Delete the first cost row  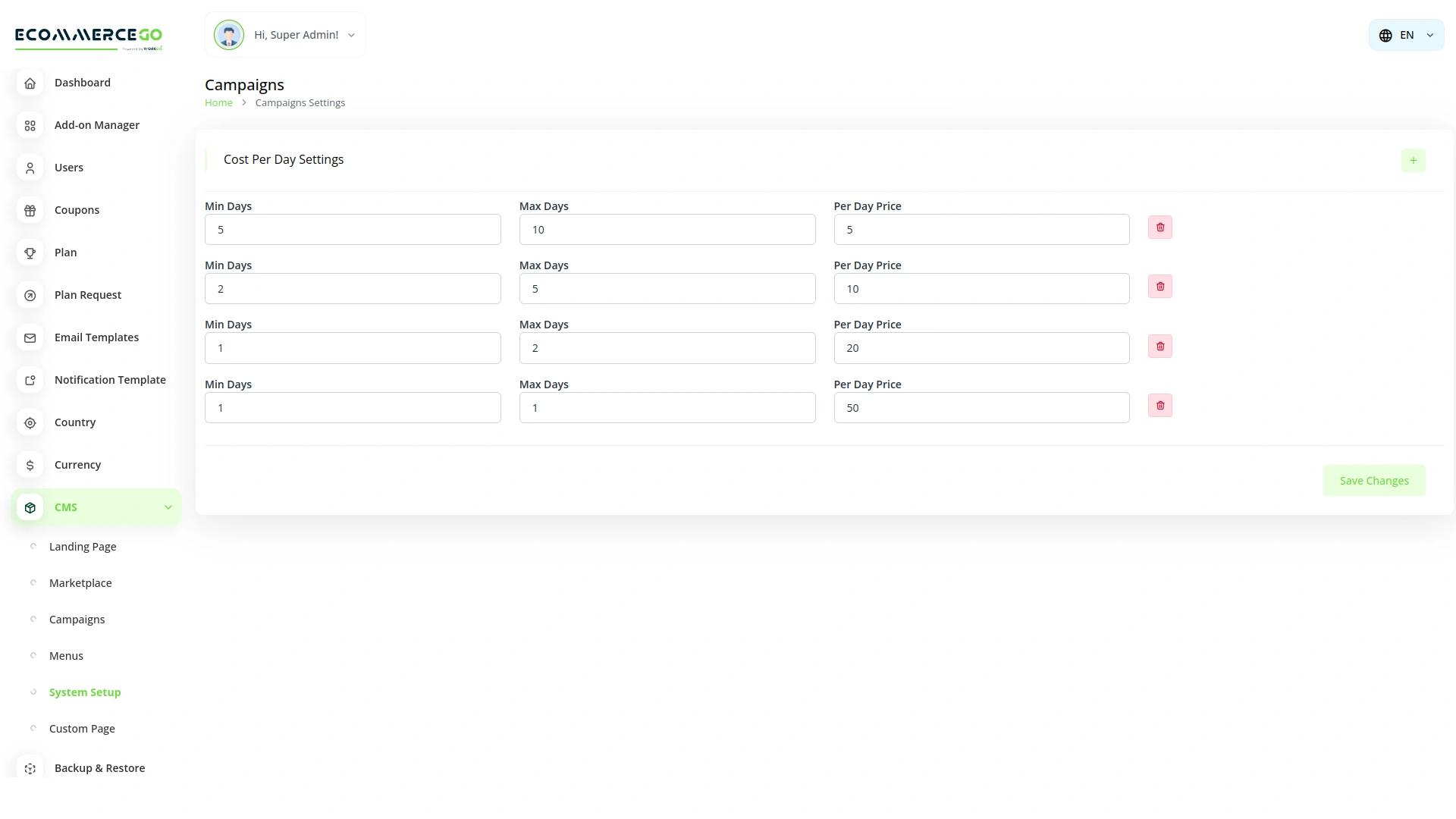[x=1159, y=227]
